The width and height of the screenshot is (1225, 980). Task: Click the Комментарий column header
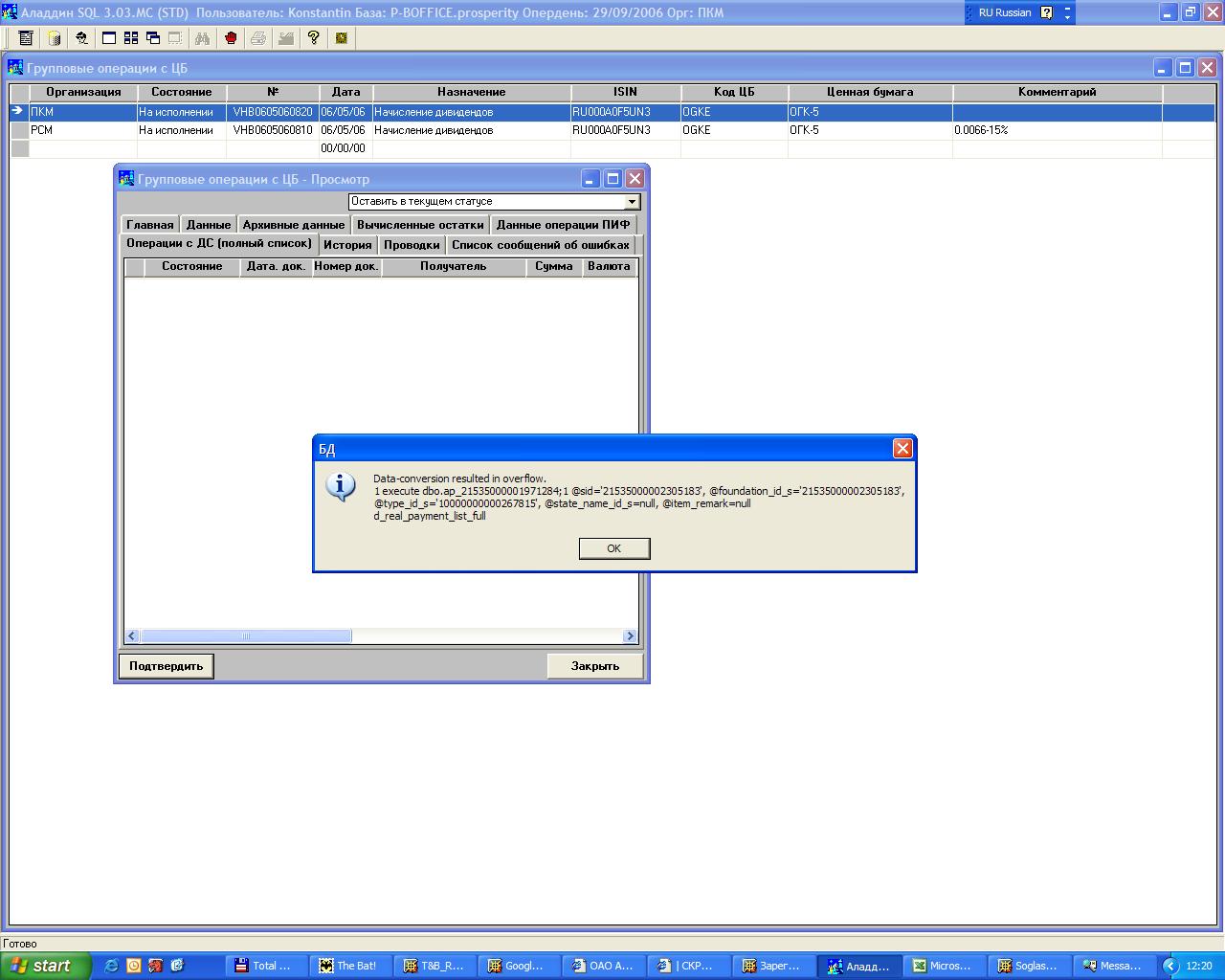pos(1058,92)
